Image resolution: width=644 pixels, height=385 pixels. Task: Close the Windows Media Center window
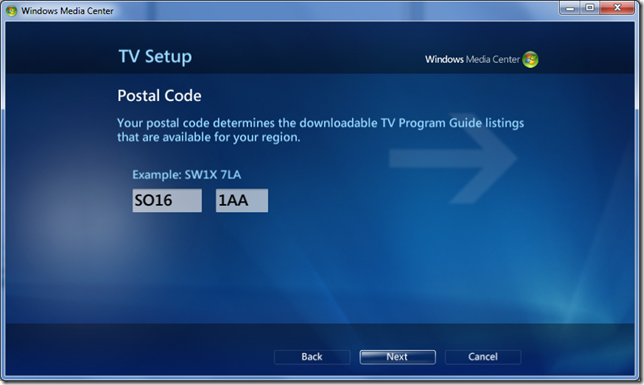[617, 8]
